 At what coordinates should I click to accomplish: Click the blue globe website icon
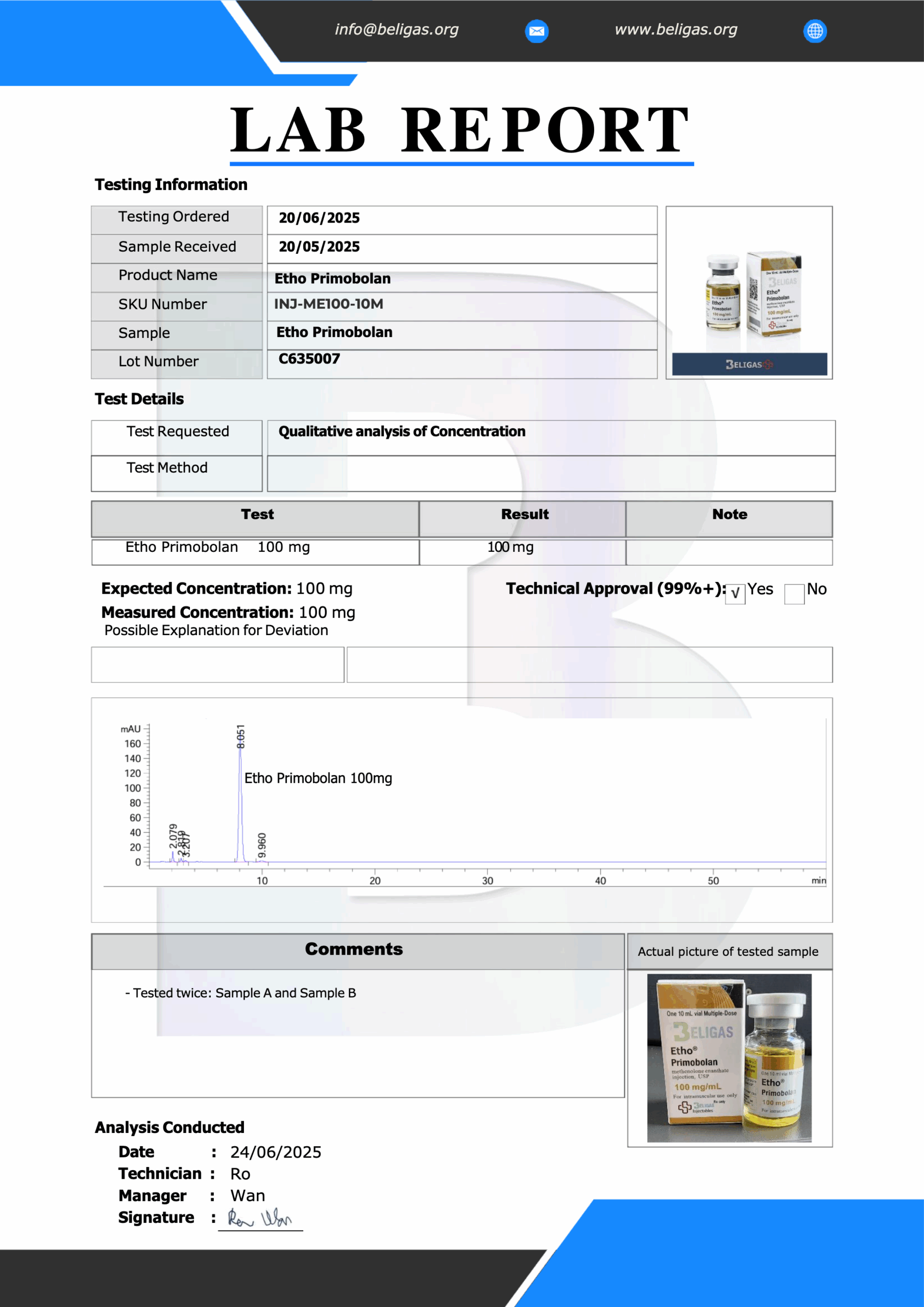coord(815,31)
